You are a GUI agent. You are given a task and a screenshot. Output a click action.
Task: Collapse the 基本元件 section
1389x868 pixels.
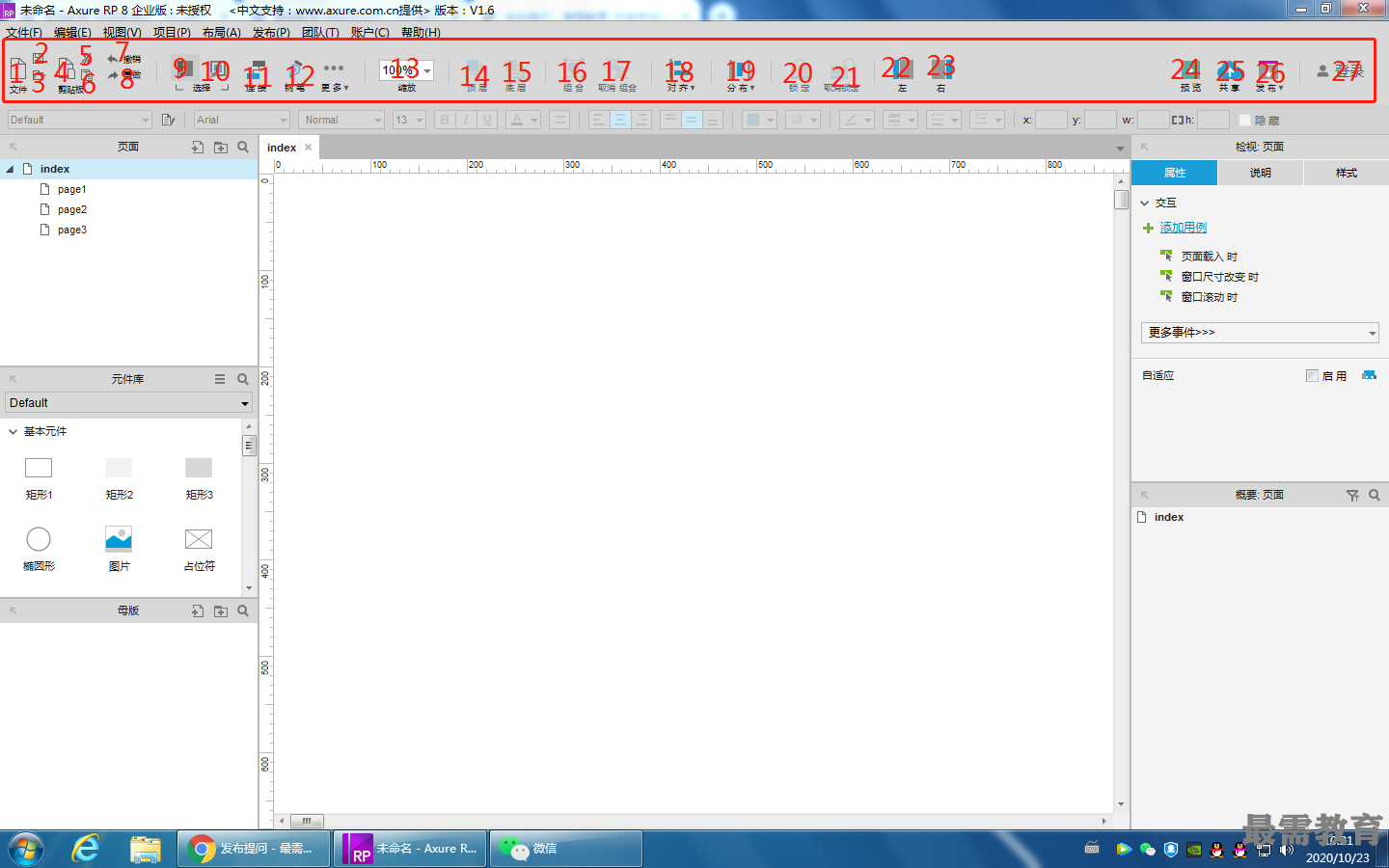[x=13, y=431]
